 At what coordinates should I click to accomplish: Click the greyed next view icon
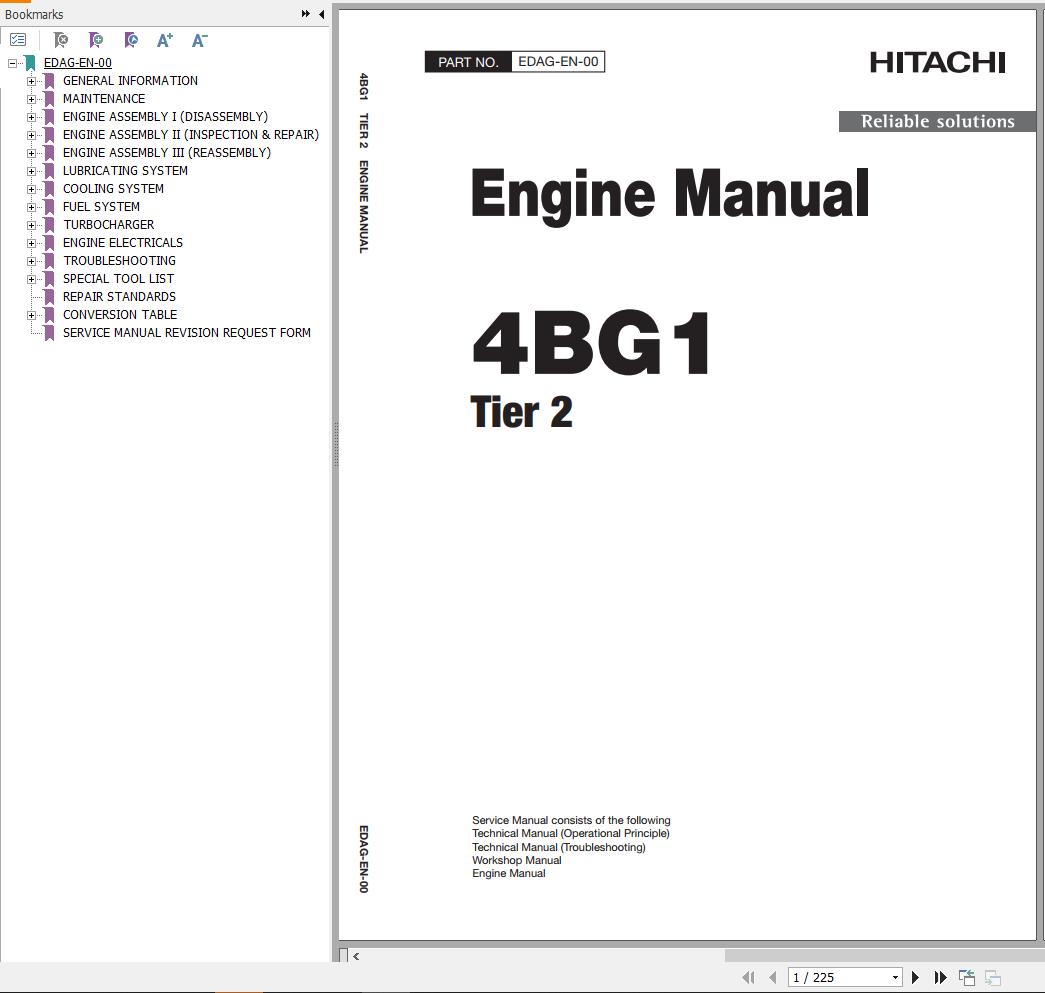(x=992, y=977)
